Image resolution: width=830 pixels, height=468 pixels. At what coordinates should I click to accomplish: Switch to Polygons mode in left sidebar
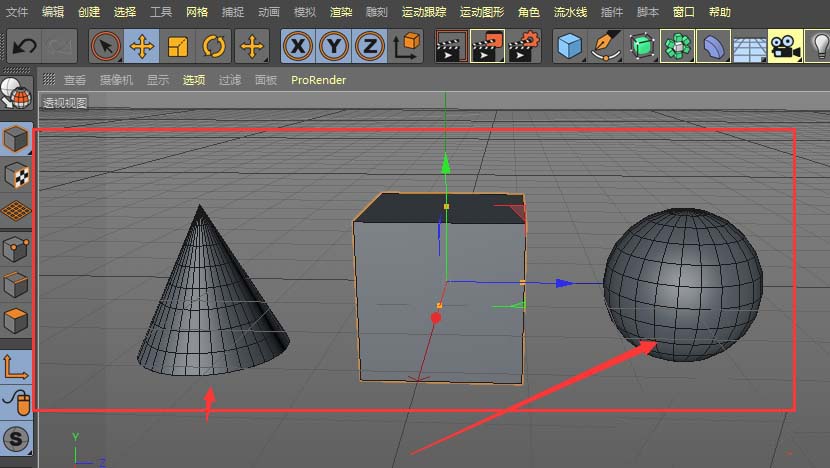(x=15, y=321)
